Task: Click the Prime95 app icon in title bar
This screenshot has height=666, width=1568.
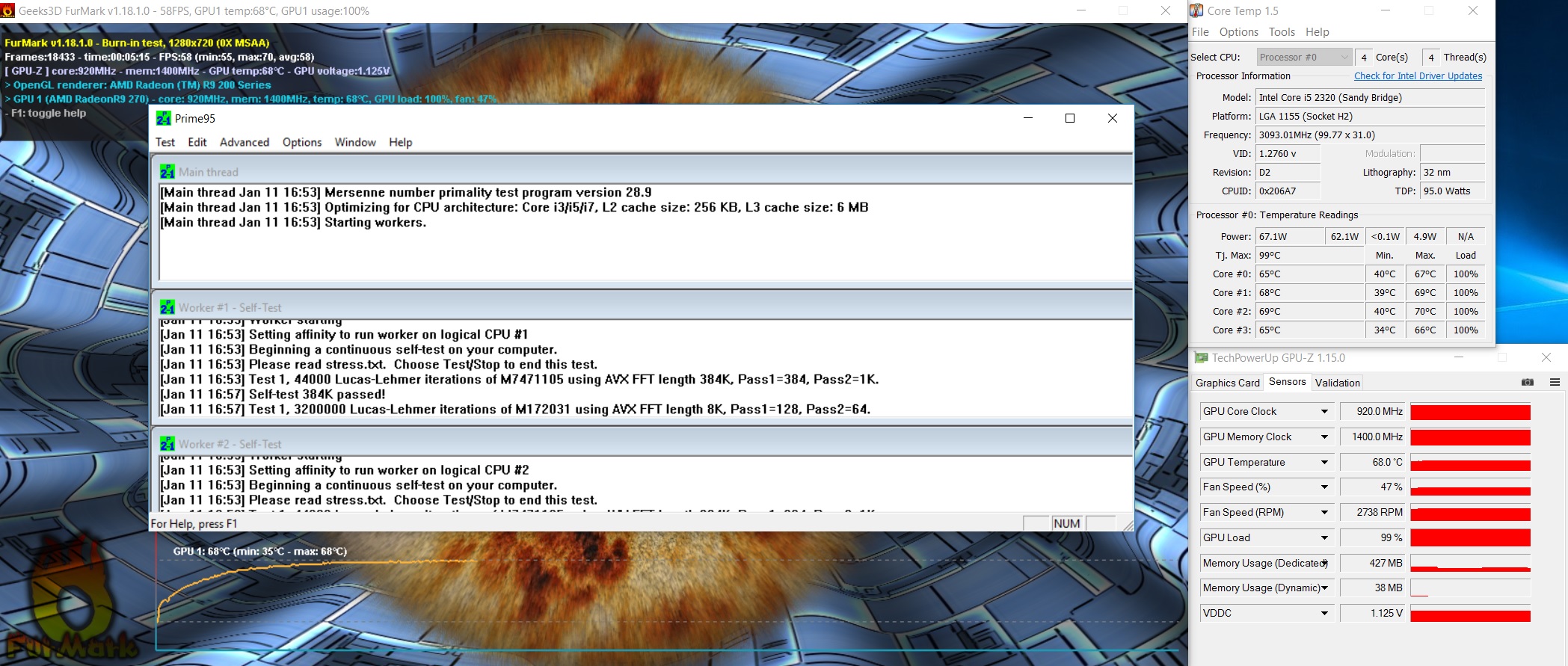Action: point(164,118)
